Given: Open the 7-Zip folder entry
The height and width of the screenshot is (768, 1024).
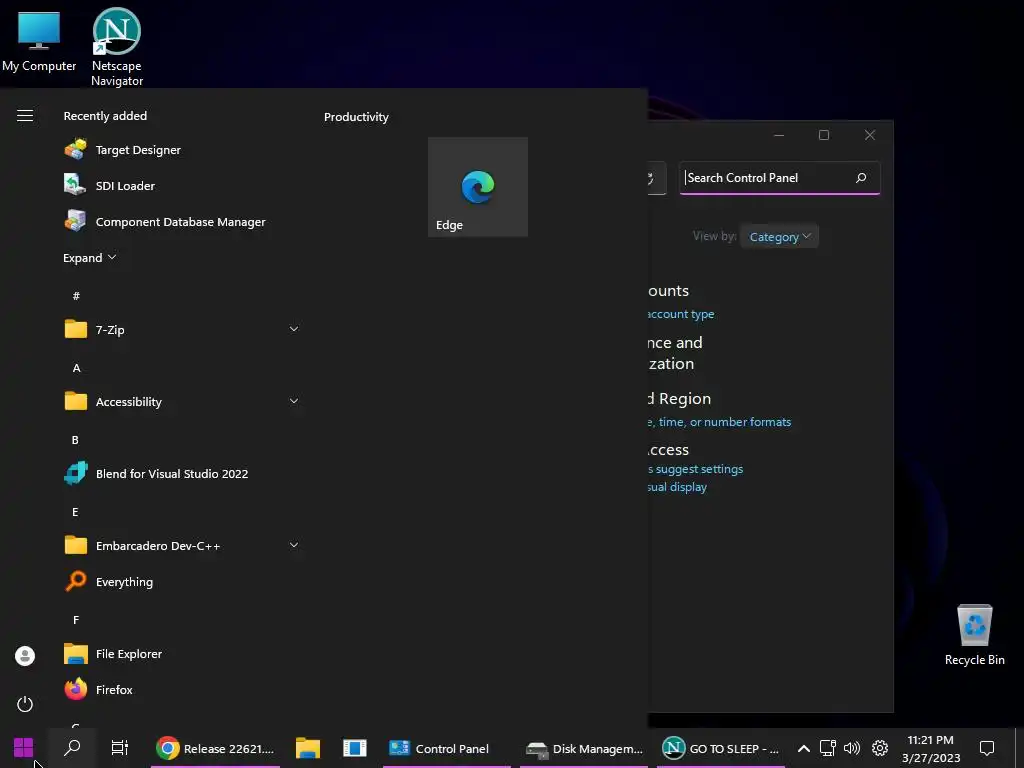Looking at the screenshot, I should pos(181,329).
